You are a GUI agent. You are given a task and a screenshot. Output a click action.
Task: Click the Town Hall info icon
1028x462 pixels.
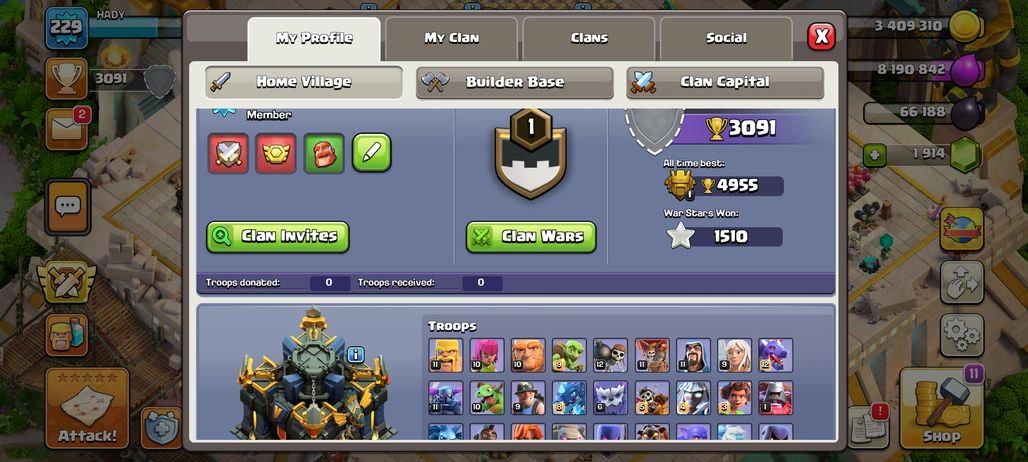[355, 355]
